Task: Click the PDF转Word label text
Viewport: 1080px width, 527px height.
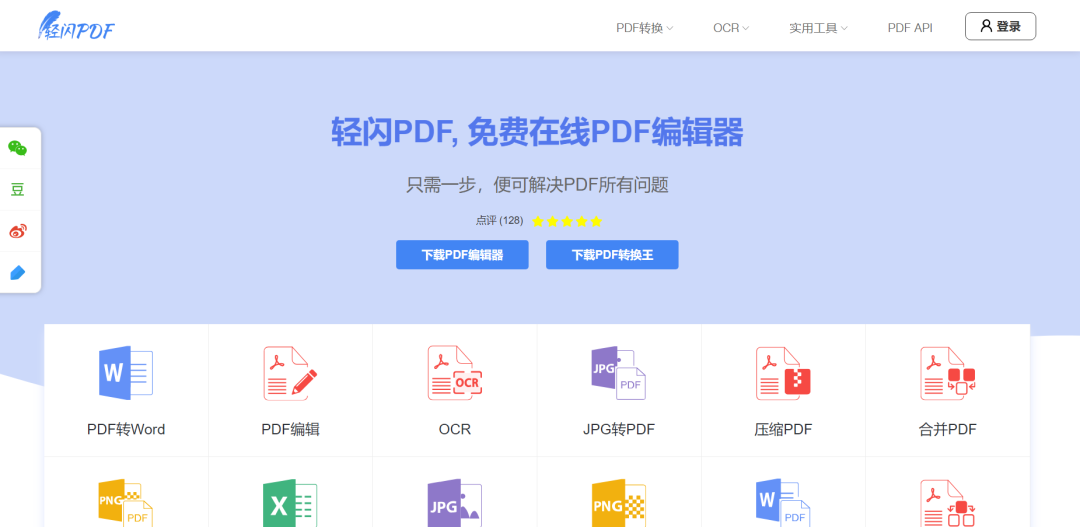Action: click(126, 430)
